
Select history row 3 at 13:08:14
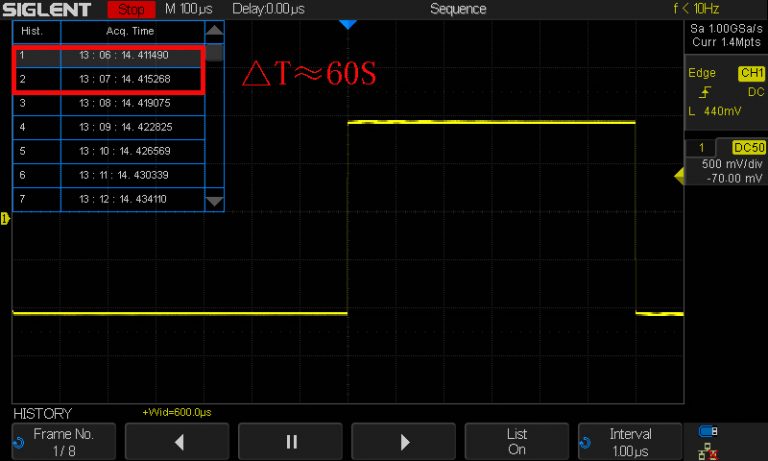click(118, 102)
